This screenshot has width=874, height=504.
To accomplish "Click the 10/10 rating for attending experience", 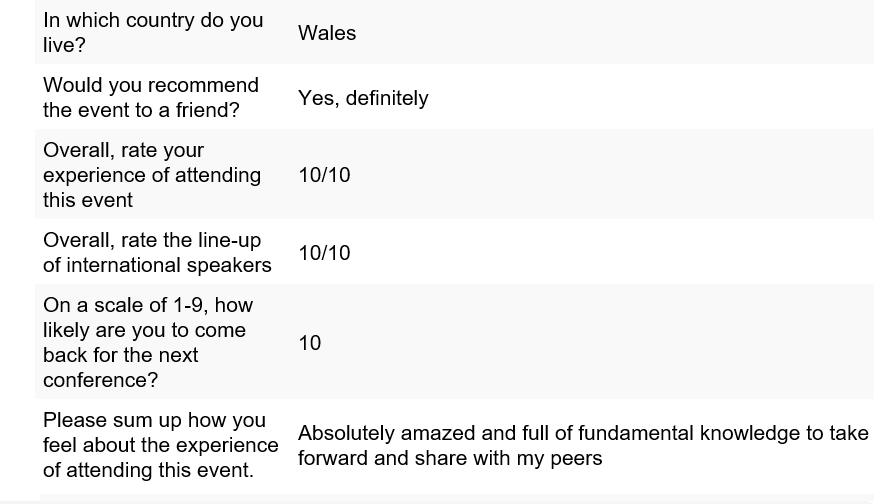I will pyautogui.click(x=324, y=175).
